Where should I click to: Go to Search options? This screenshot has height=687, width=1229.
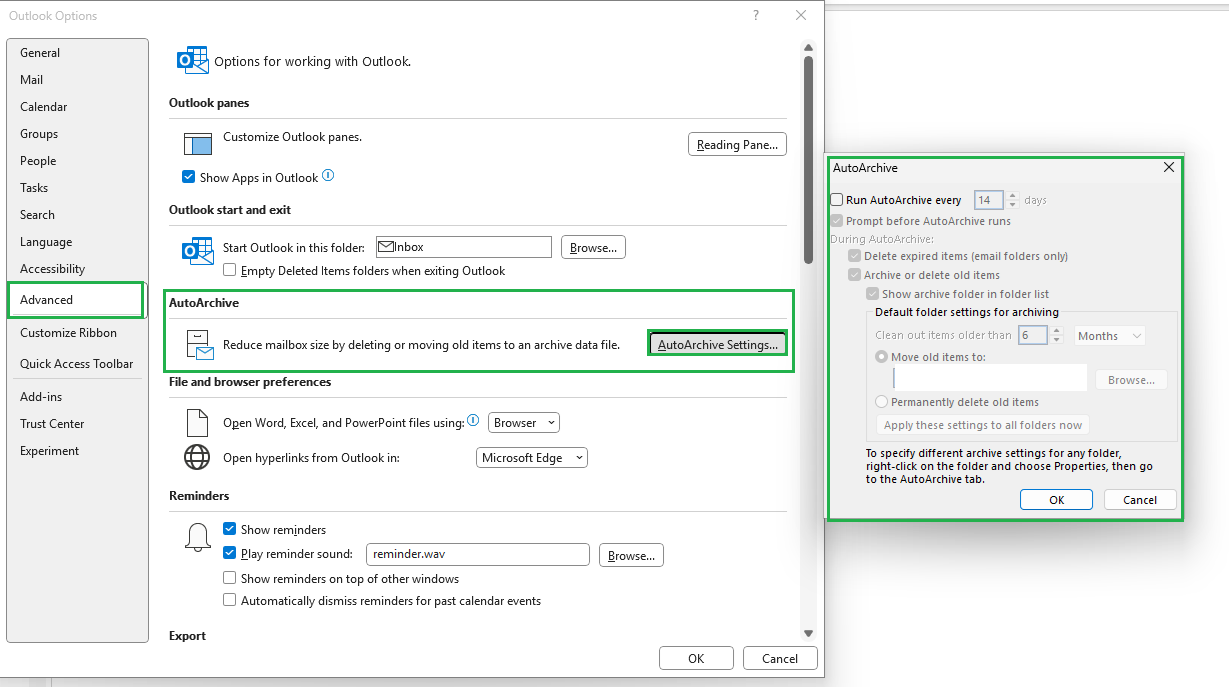[77, 215]
